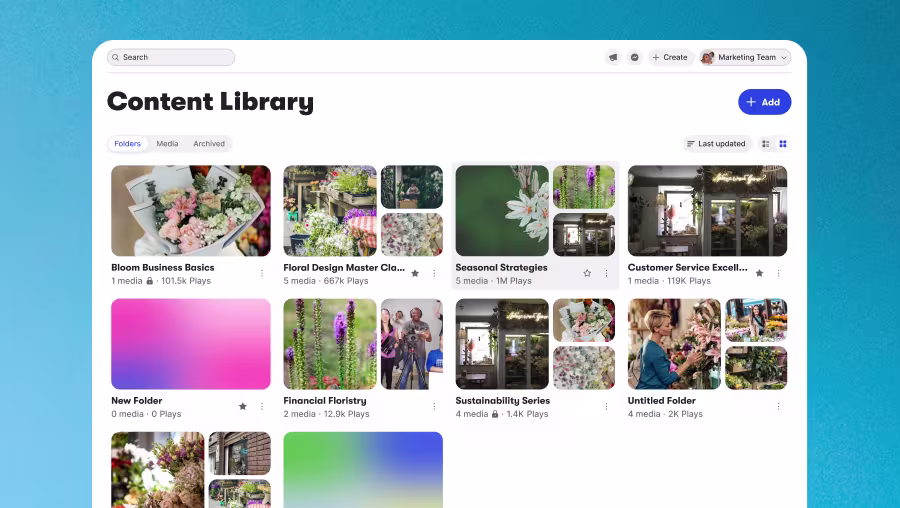The image size is (900, 508).
Task: Open the Financial Floristry purple flowers thumbnail
Action: pos(330,344)
